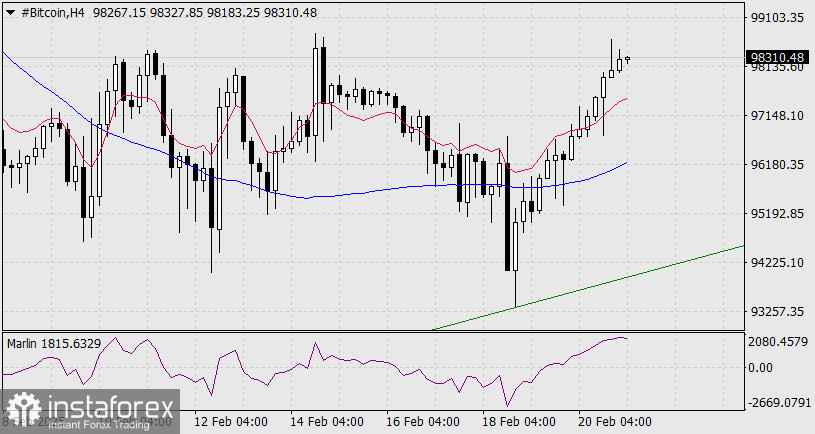The image size is (815, 434).
Task: Click the 97148.10 price axis label
Action: (x=778, y=115)
